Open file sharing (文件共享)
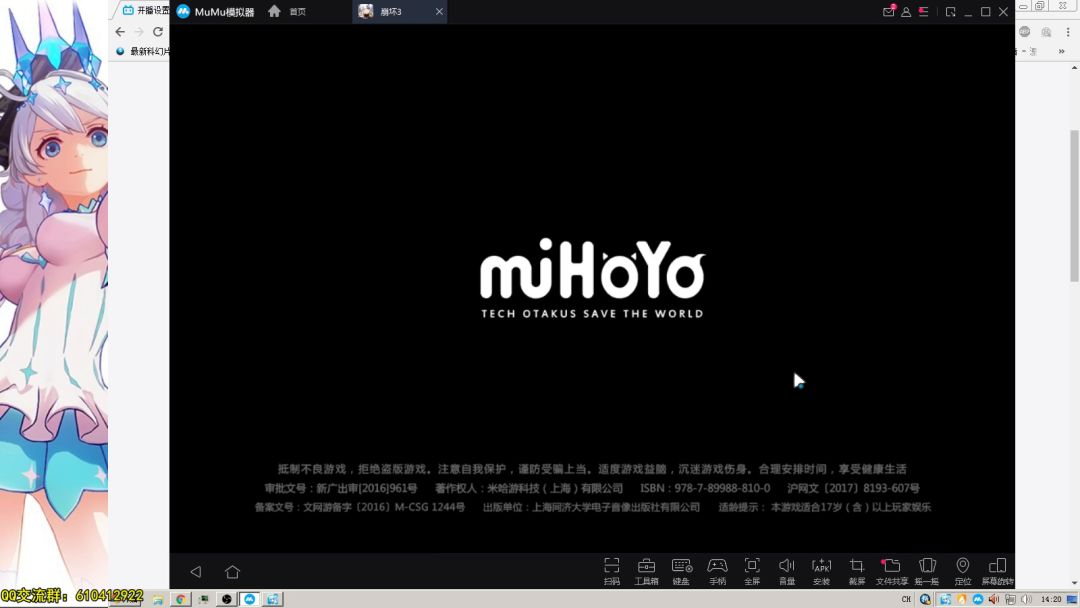The height and width of the screenshot is (608, 1080). click(x=891, y=571)
